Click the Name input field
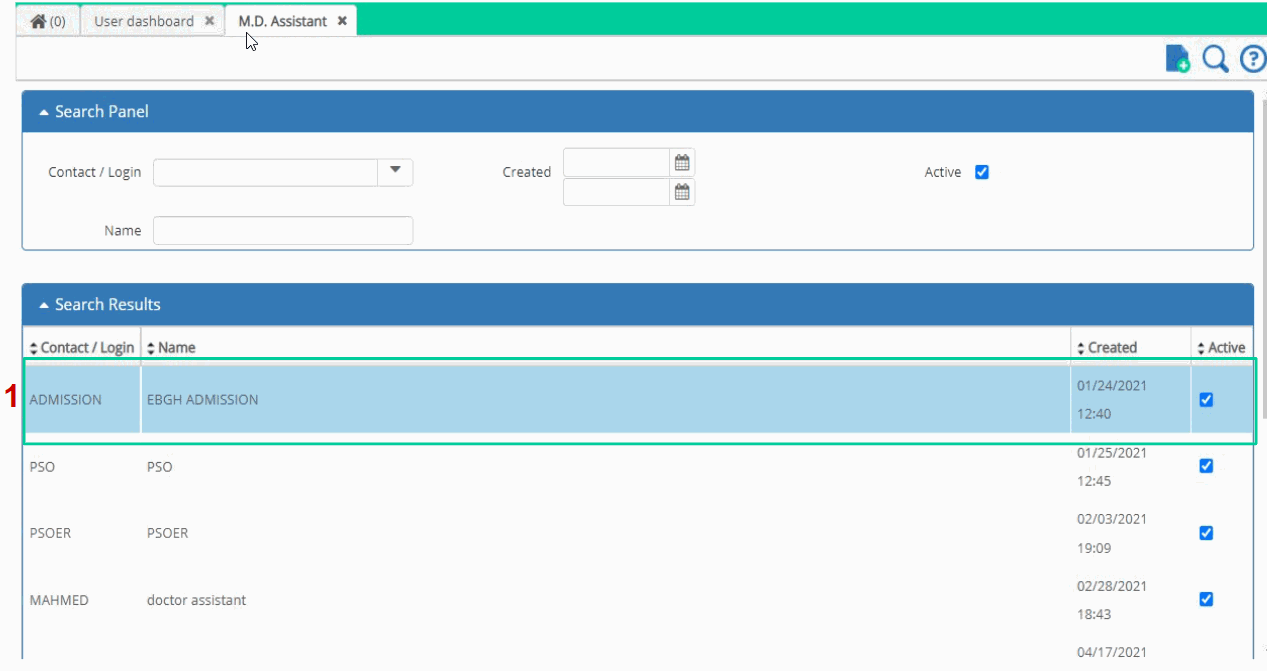The height and width of the screenshot is (671, 1267). tap(283, 230)
